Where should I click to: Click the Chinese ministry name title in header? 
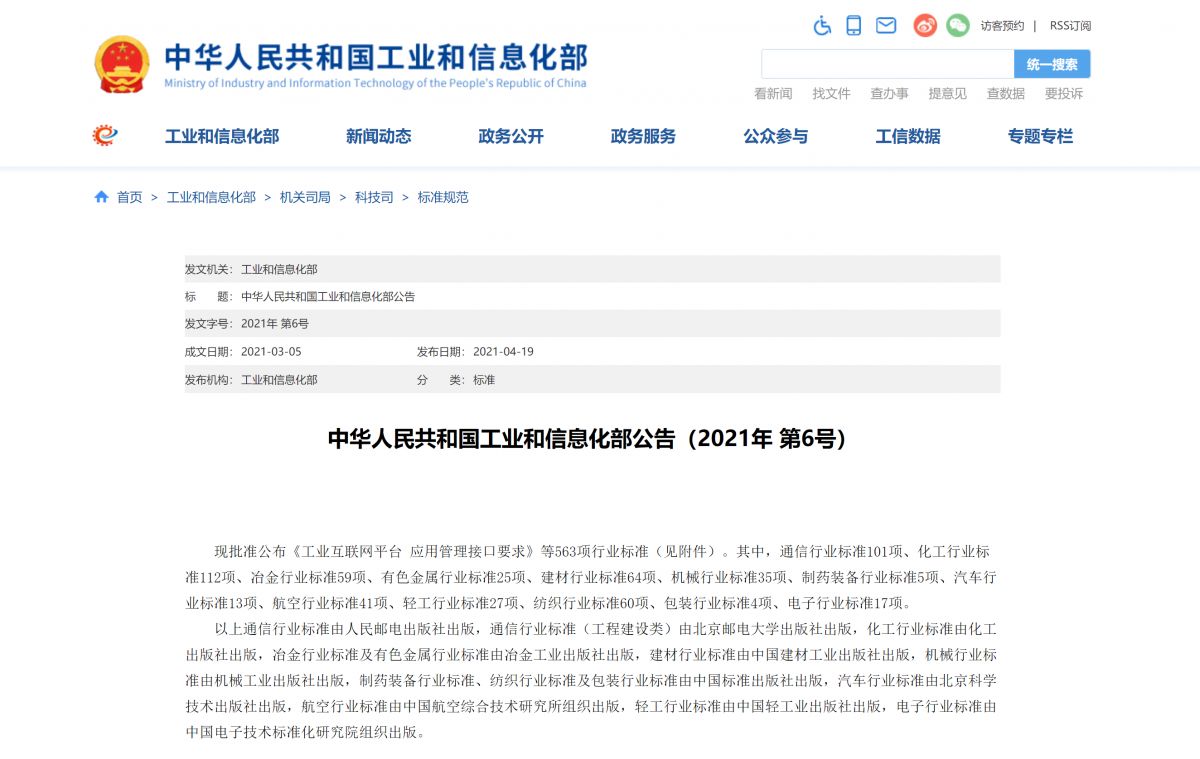coord(376,56)
